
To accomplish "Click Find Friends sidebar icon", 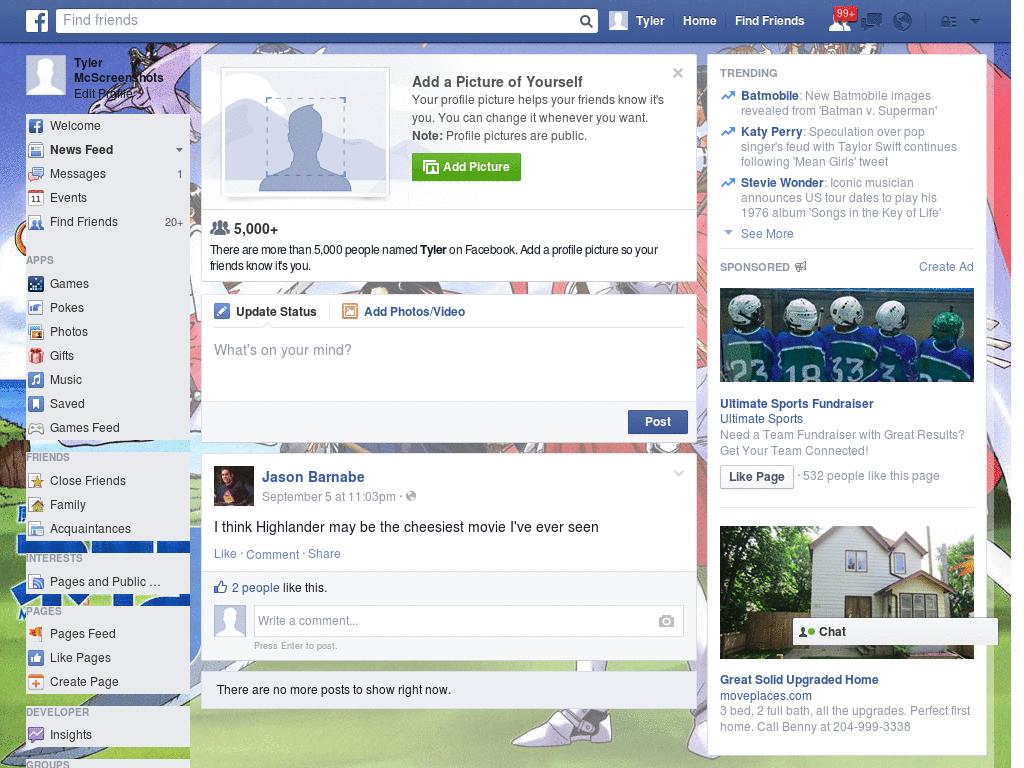I will pos(36,222).
